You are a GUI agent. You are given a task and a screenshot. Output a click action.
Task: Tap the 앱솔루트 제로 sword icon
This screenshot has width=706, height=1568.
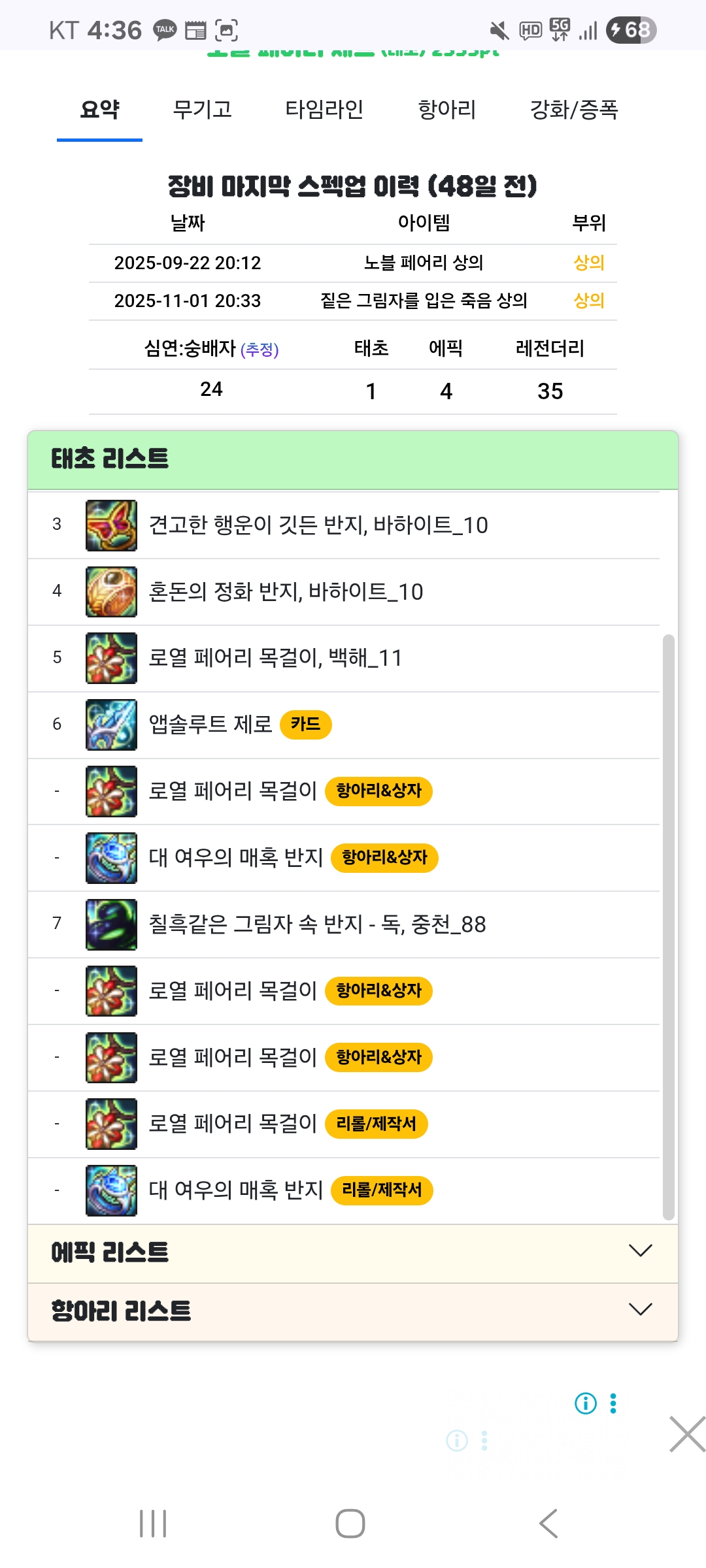(111, 725)
